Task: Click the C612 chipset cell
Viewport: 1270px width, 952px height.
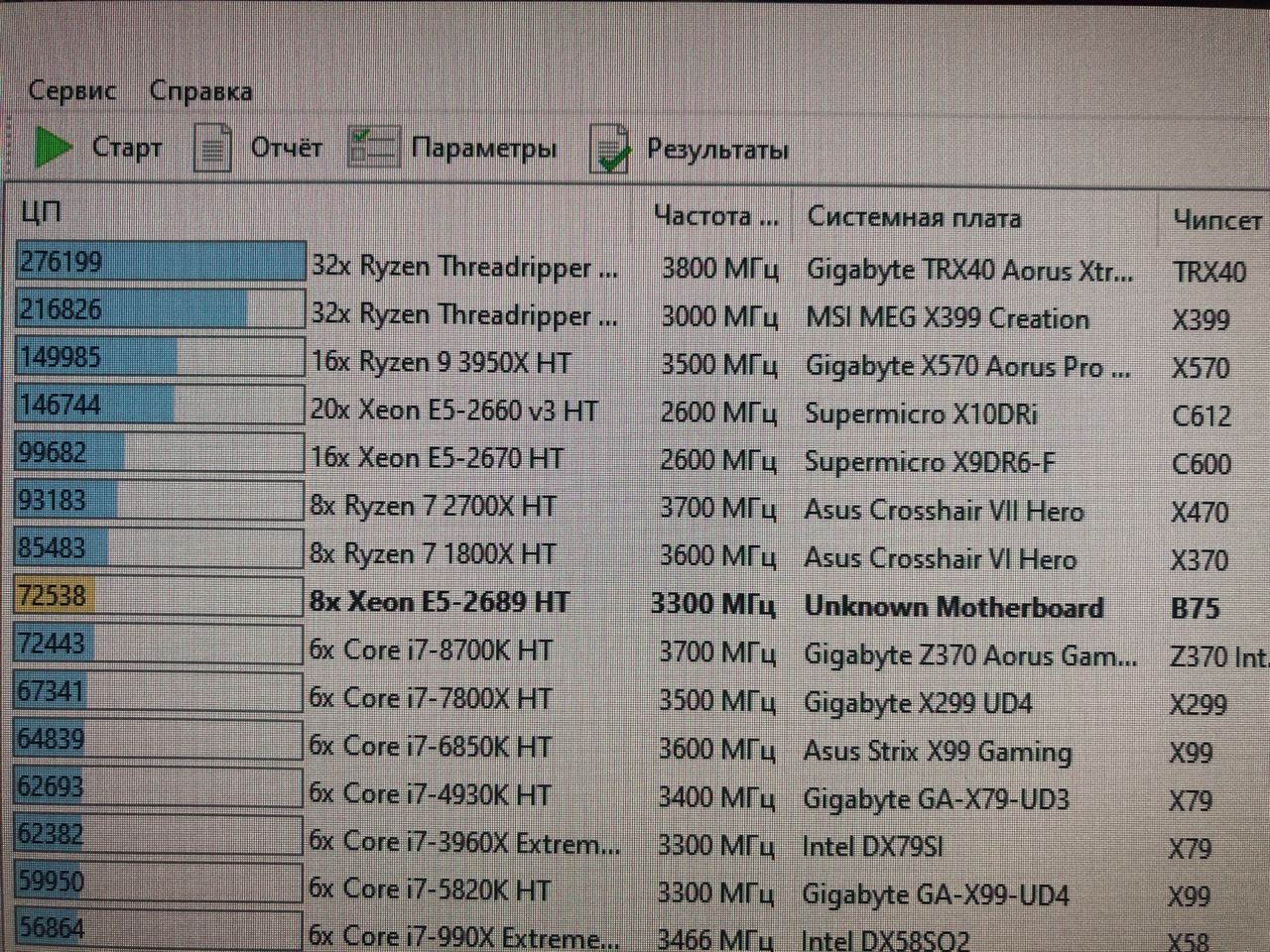Action: pyautogui.click(x=1202, y=416)
